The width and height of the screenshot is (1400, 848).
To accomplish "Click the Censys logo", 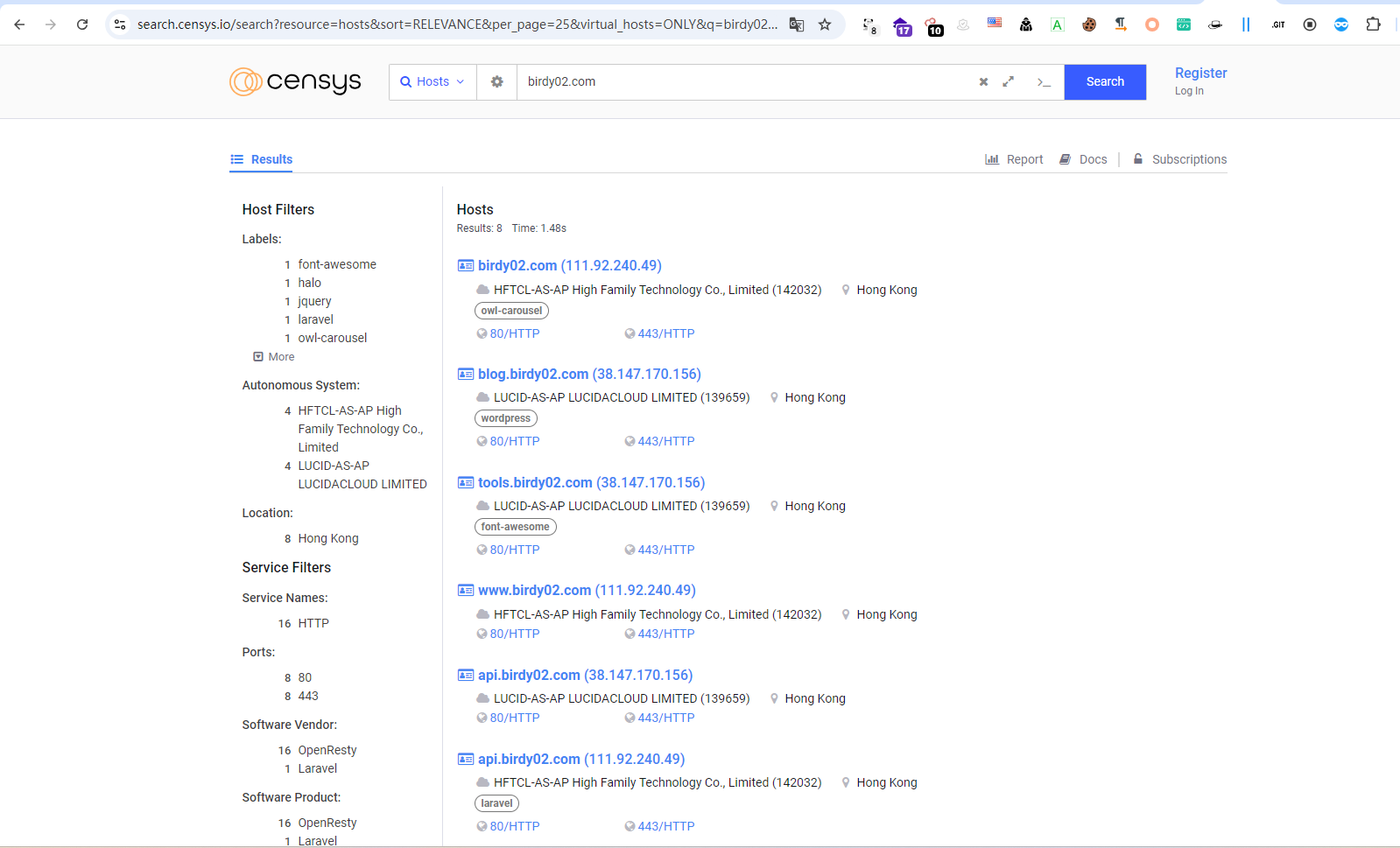I will pos(295,81).
